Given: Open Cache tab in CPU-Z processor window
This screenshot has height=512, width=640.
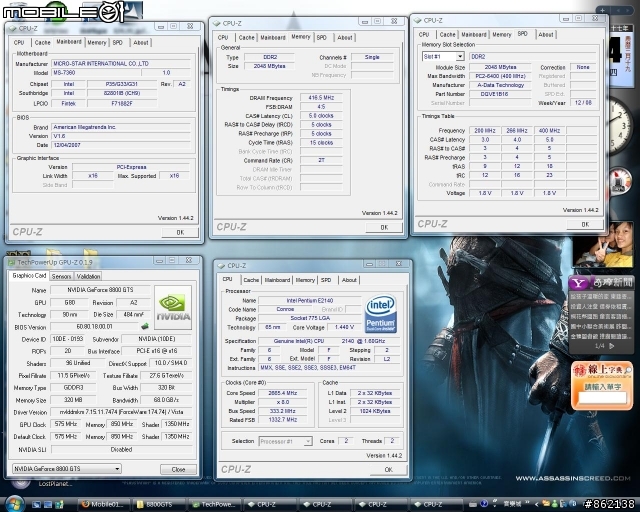Looking at the screenshot, I should coord(251,280).
